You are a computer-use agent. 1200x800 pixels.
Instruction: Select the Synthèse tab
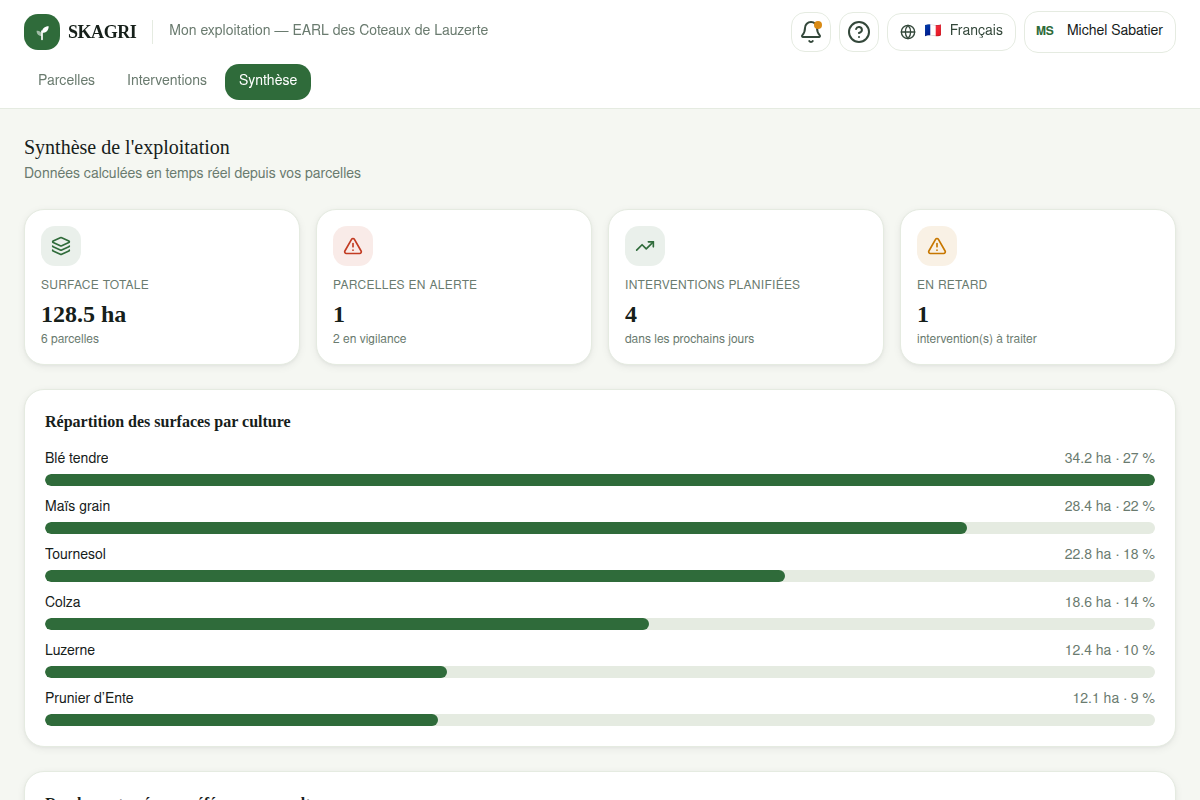point(268,81)
